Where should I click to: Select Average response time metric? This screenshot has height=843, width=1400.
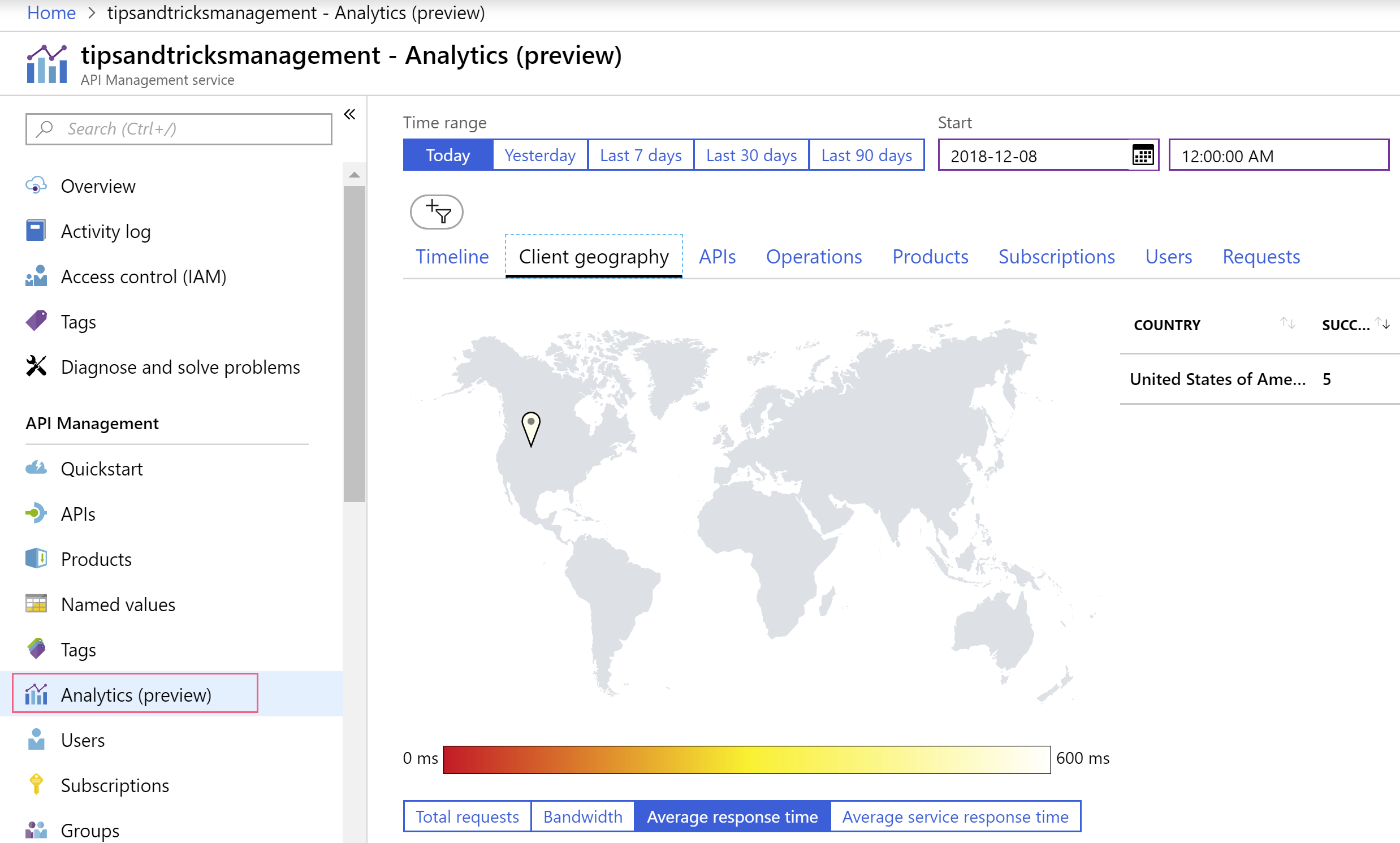(x=733, y=816)
